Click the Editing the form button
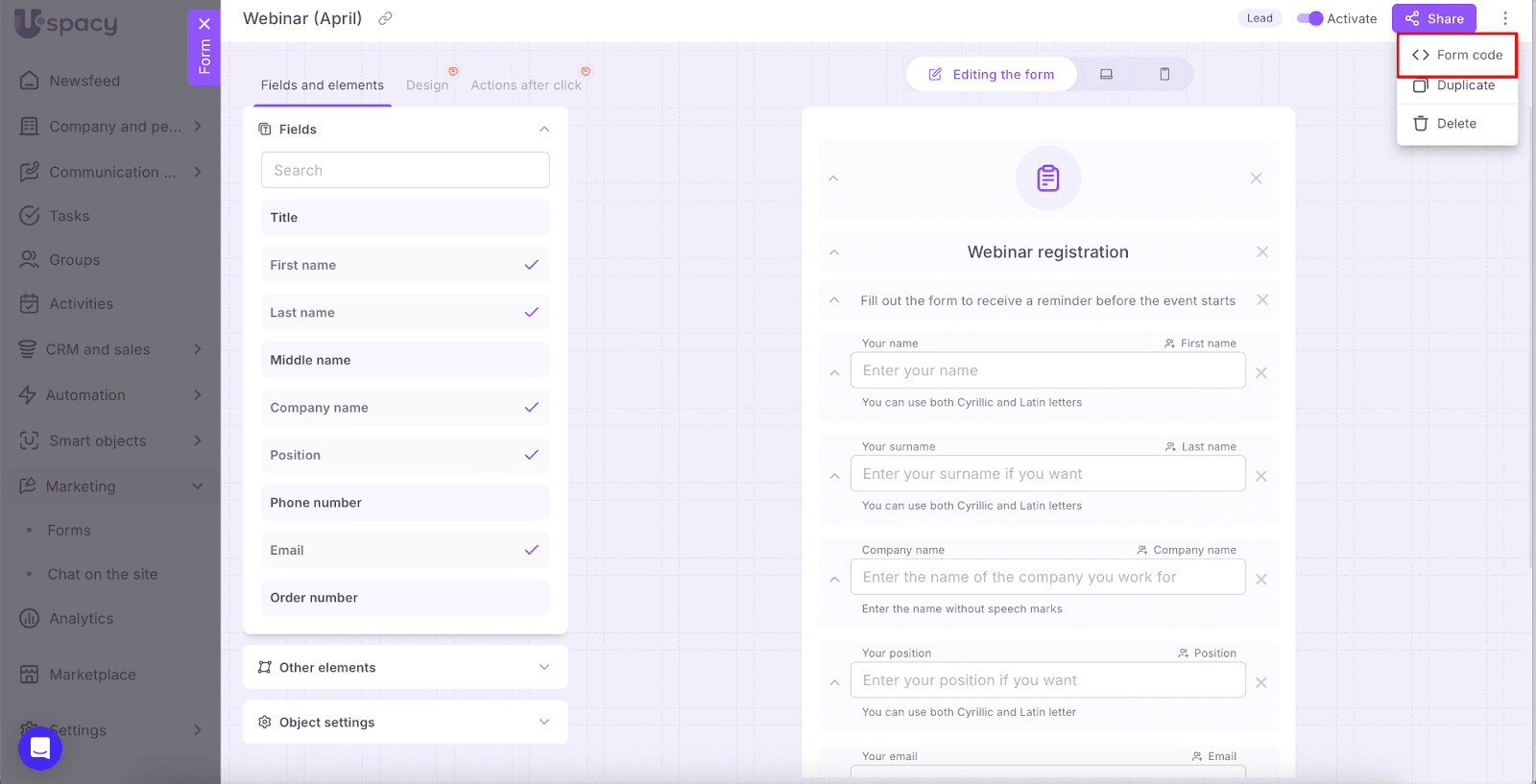Viewport: 1536px width, 784px height. 992,74
